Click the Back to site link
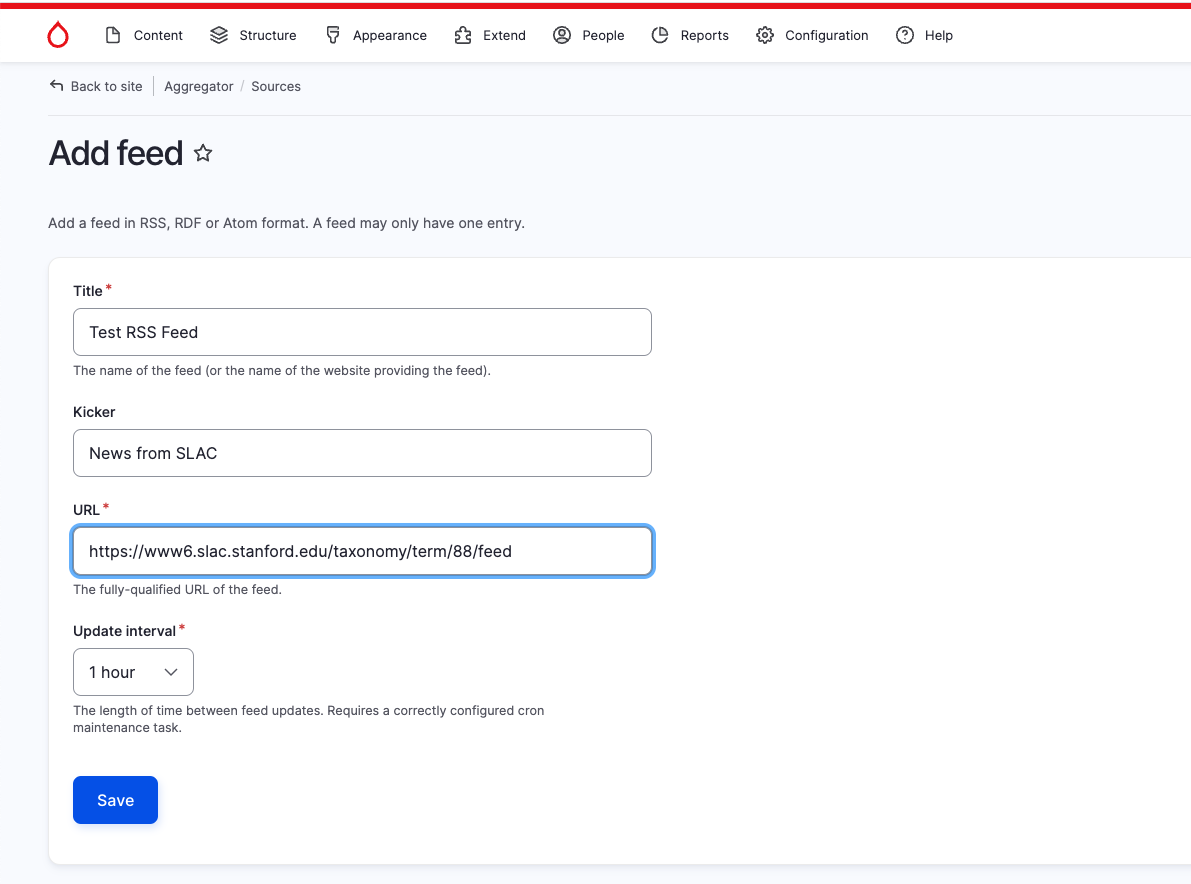Viewport: 1191px width, 884px height. tap(105, 86)
